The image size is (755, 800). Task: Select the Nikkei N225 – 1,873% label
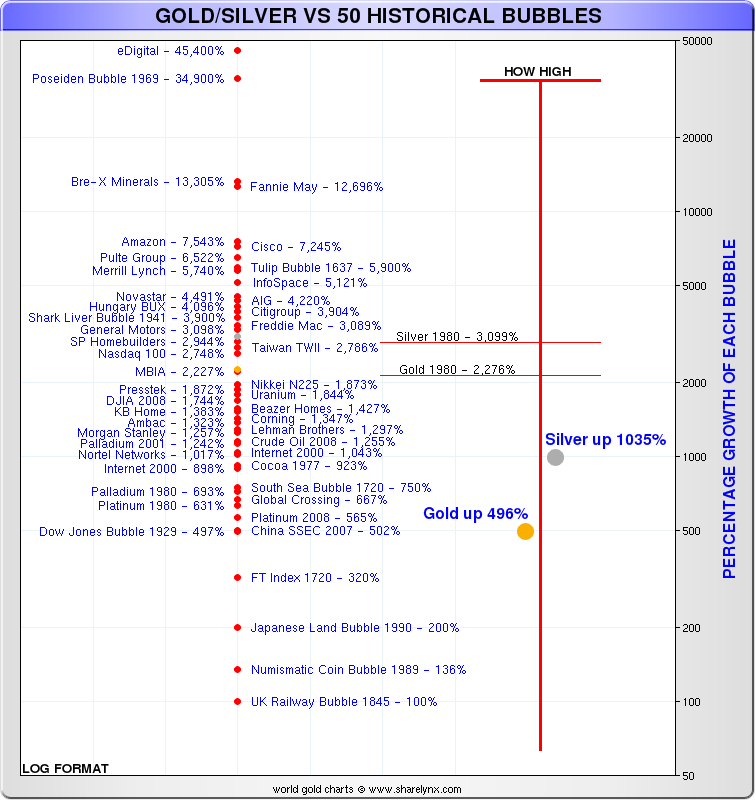(314, 385)
